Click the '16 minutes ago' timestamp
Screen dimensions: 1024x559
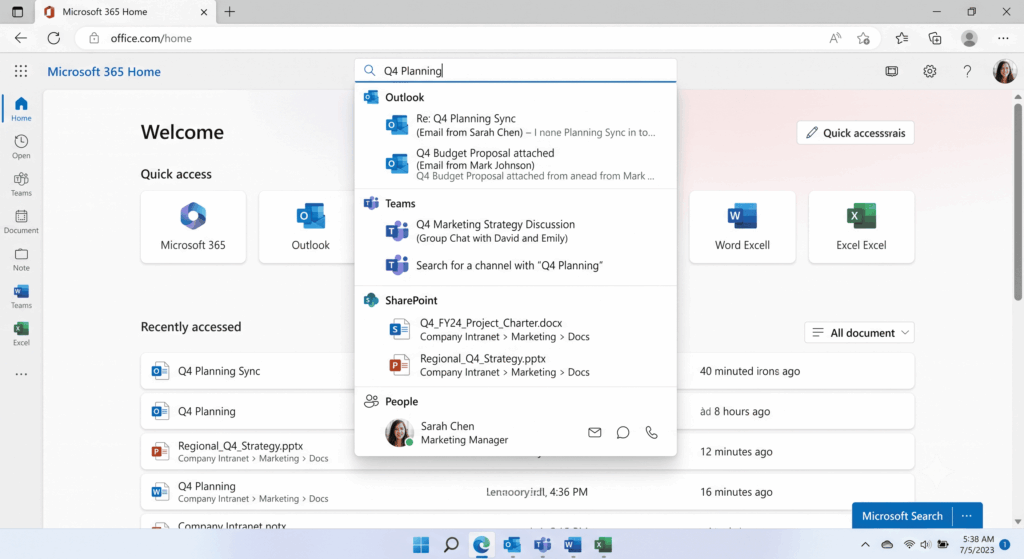click(x=736, y=492)
